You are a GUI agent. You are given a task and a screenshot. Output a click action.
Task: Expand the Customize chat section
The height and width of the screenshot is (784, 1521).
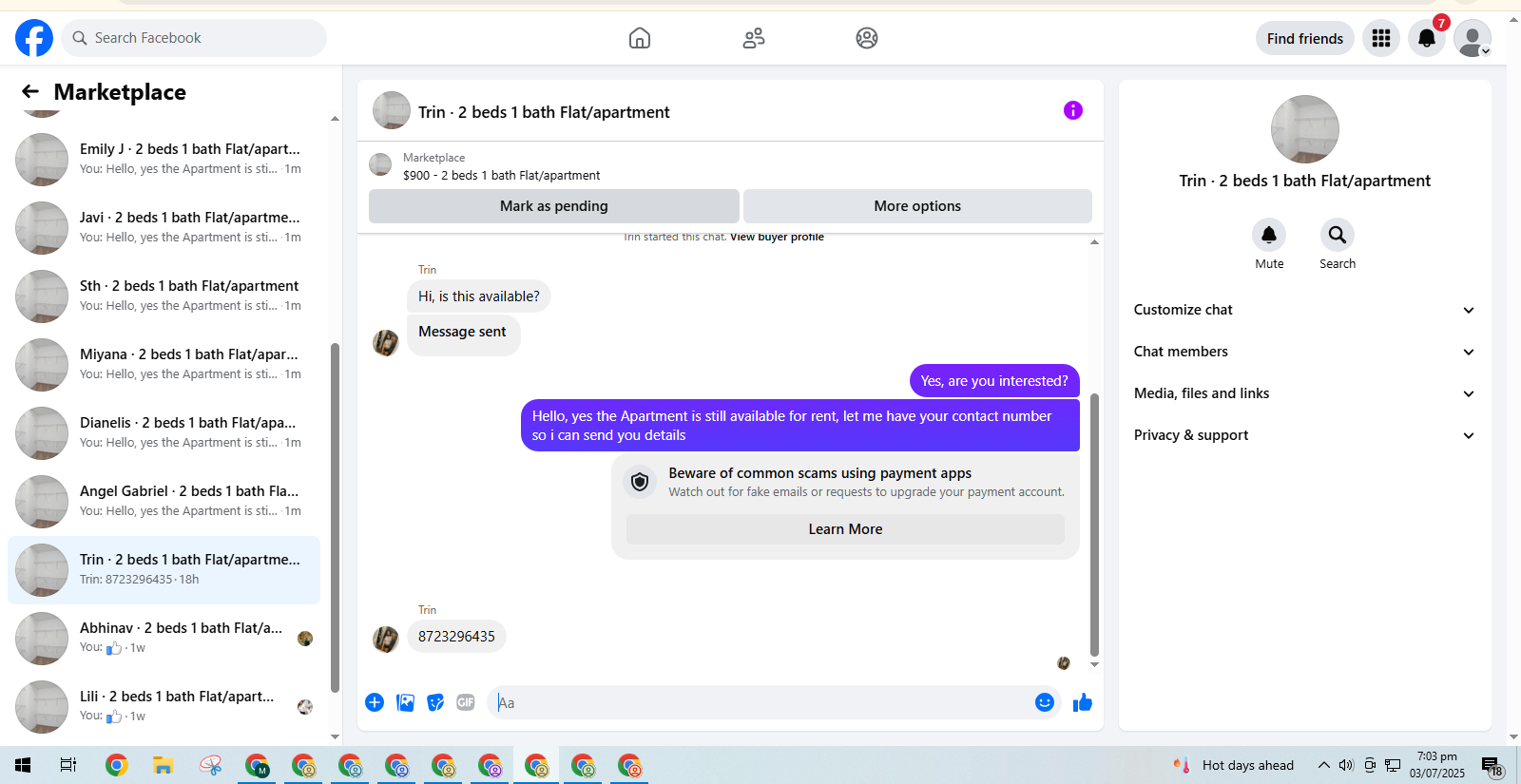1304,310
